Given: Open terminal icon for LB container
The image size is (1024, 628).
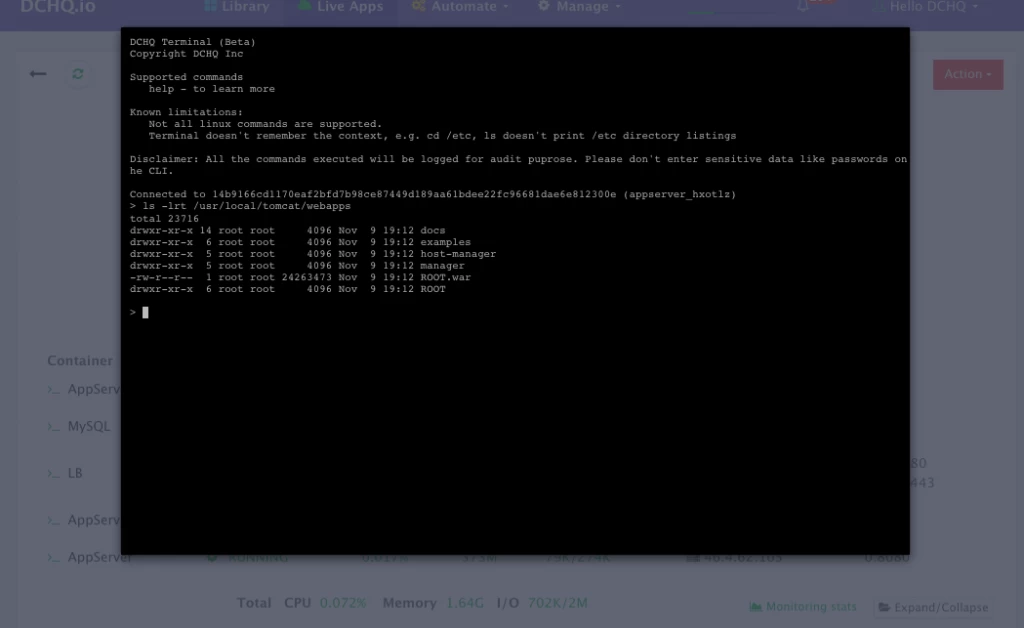Looking at the screenshot, I should click(x=54, y=473).
